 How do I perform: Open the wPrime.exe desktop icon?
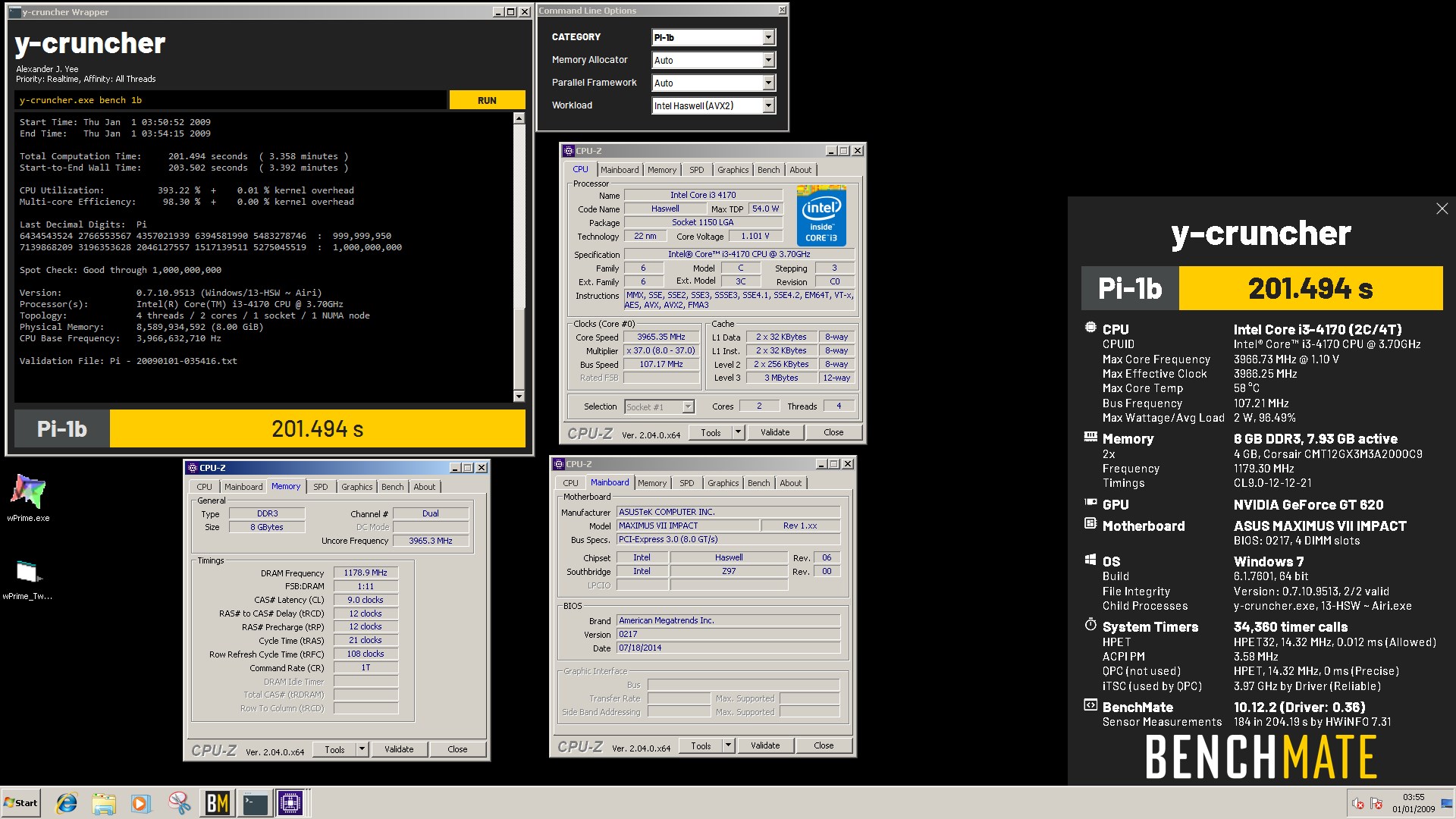coord(28,497)
